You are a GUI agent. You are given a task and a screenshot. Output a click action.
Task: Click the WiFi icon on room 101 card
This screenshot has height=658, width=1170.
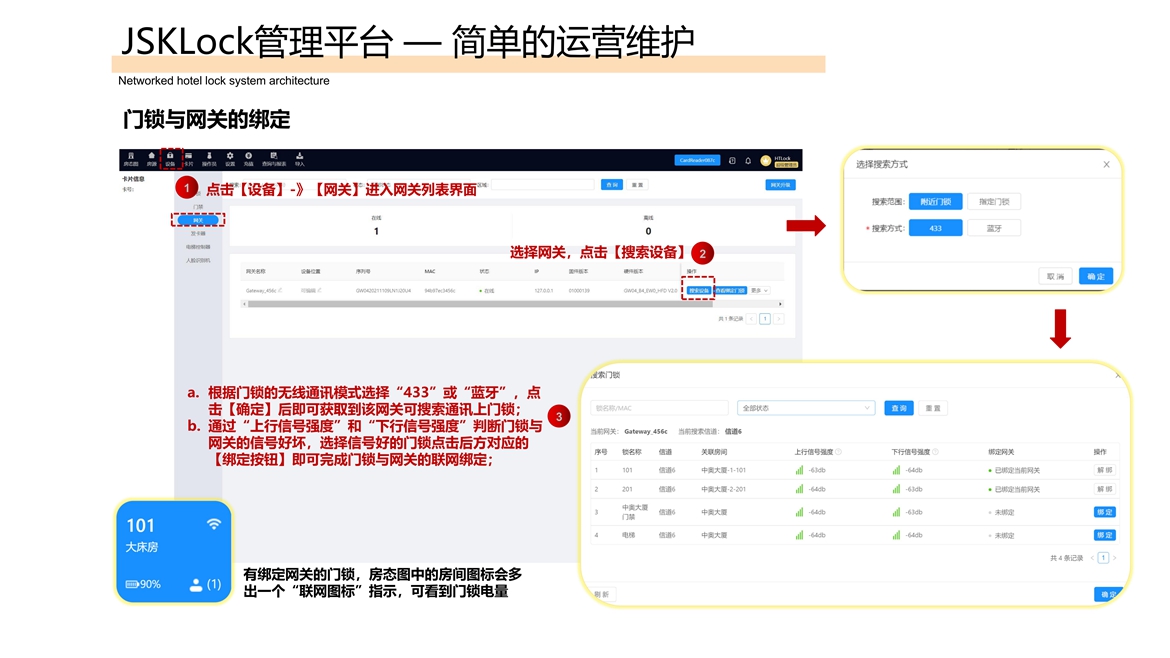[x=213, y=524]
